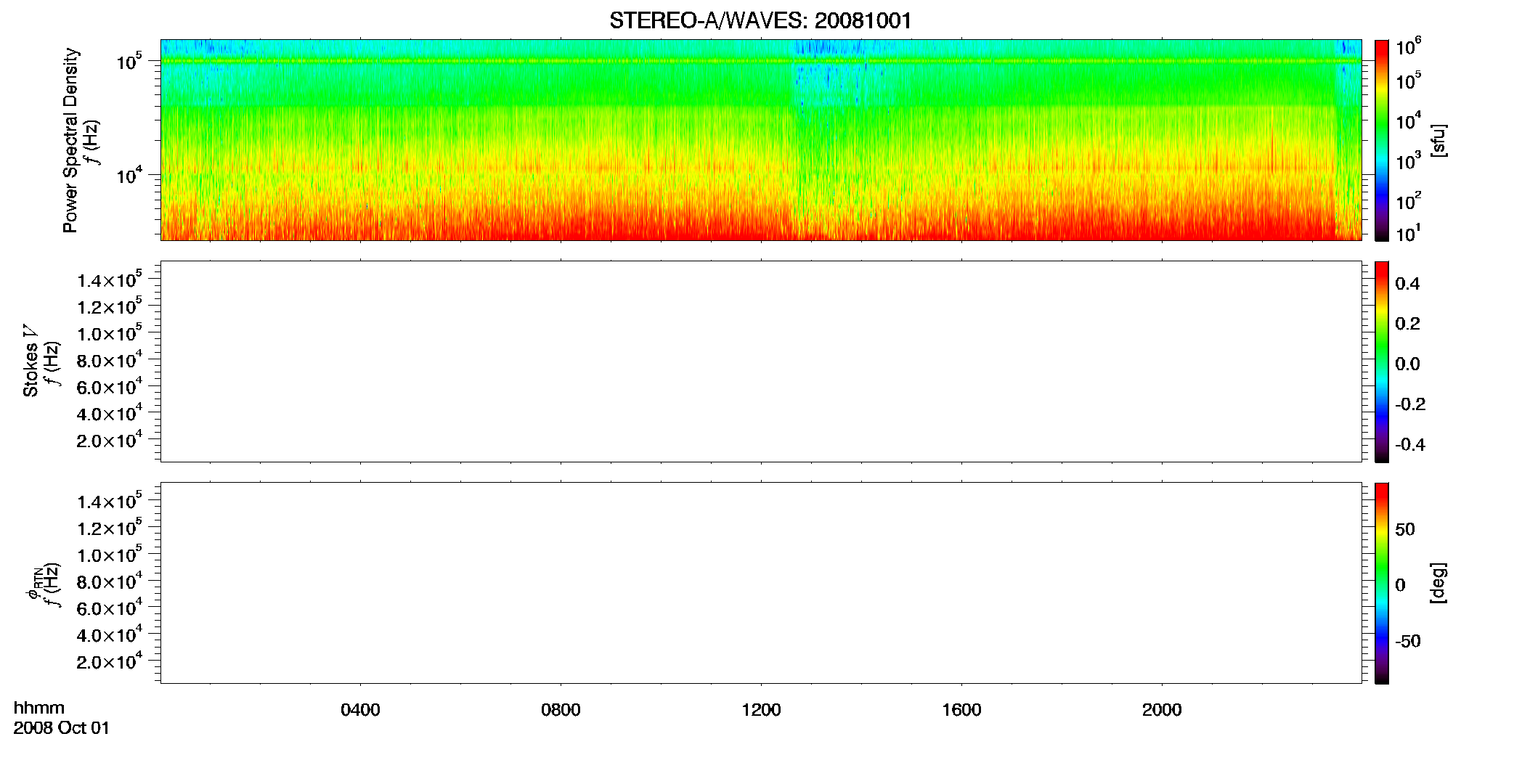Click the 0.4 label on Stokes colorbar
The image size is (1522, 784).
(x=1407, y=284)
